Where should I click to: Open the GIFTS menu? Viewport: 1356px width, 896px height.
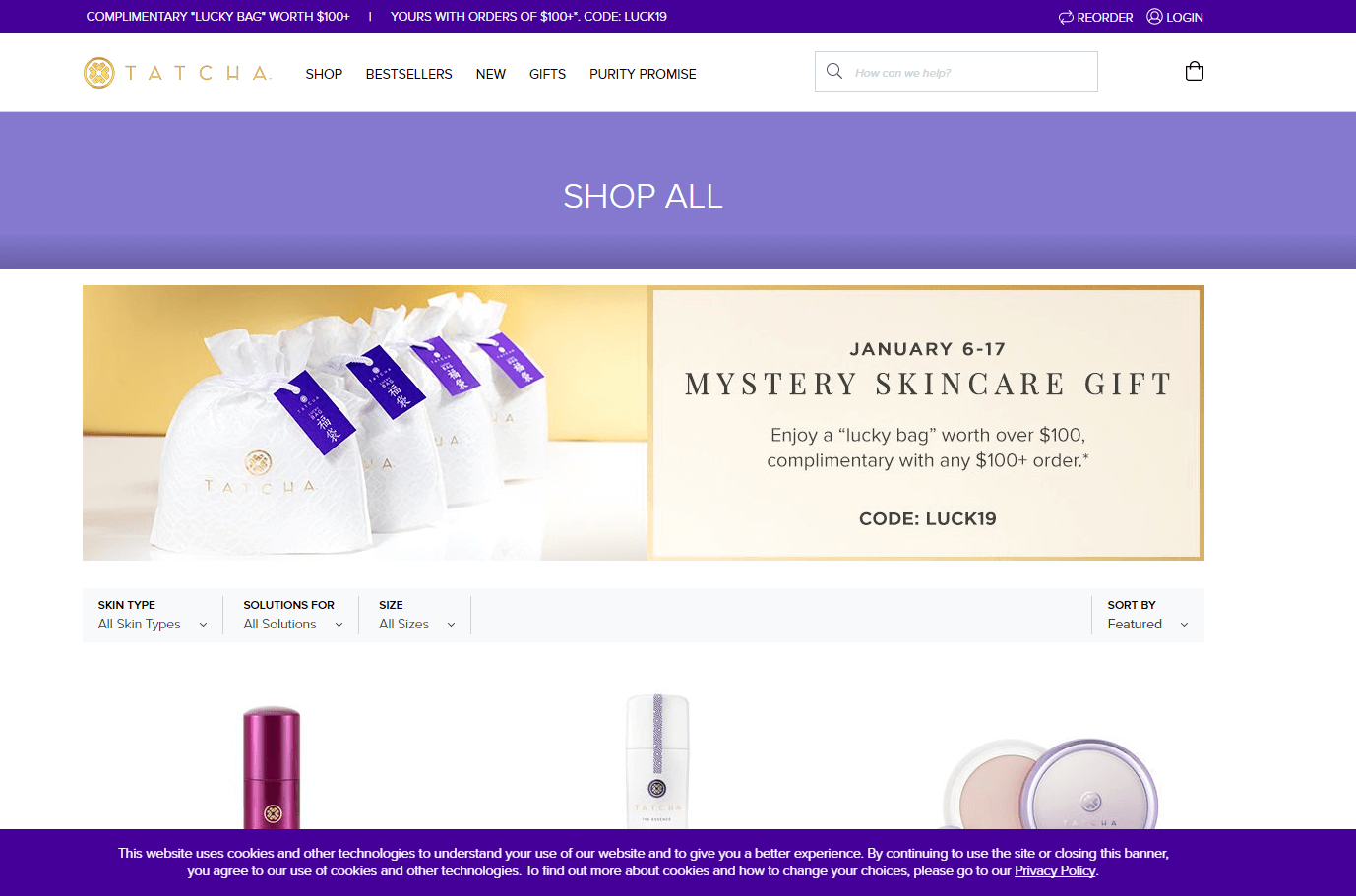click(547, 74)
